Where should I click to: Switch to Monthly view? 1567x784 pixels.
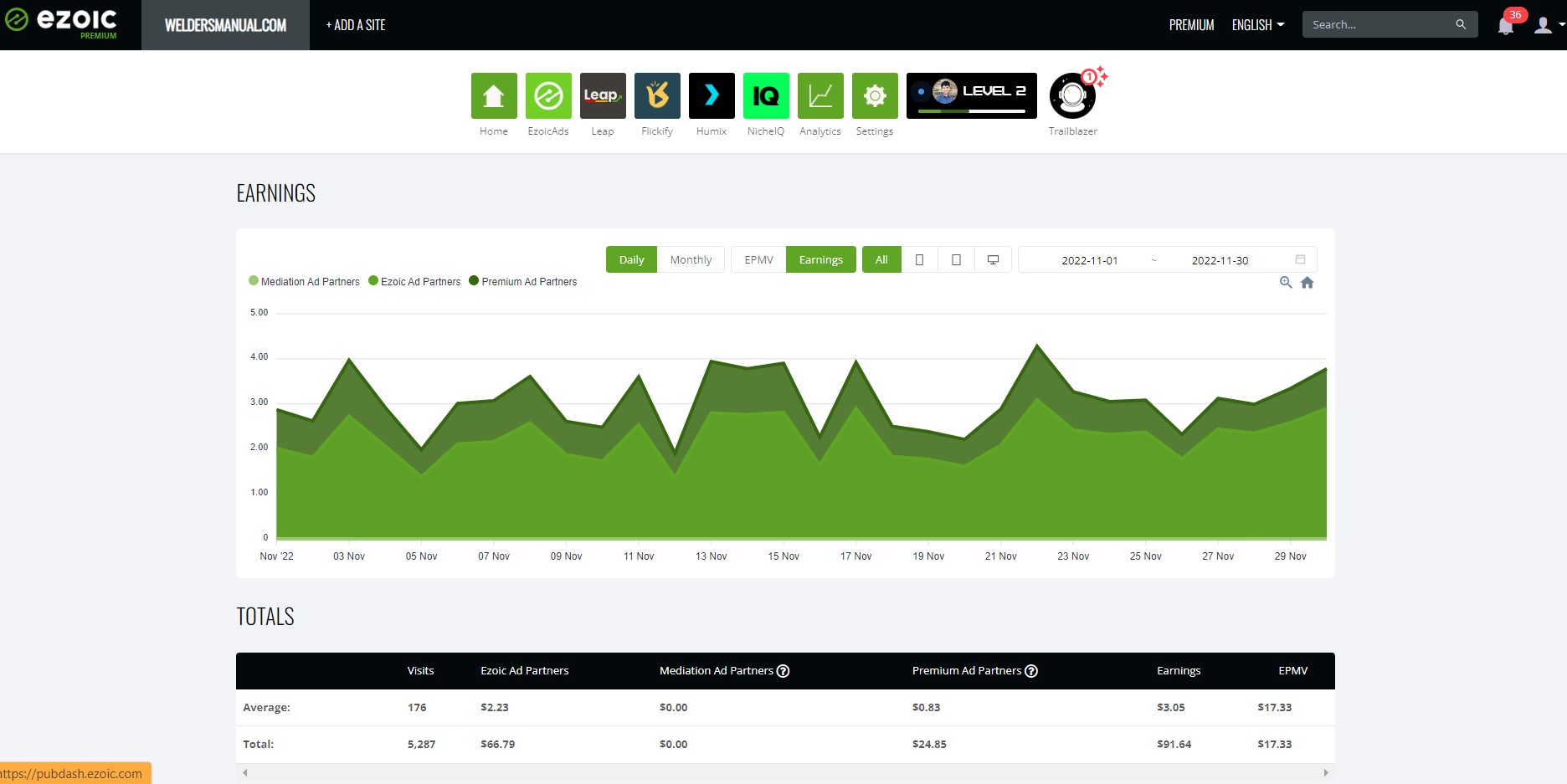coord(691,259)
